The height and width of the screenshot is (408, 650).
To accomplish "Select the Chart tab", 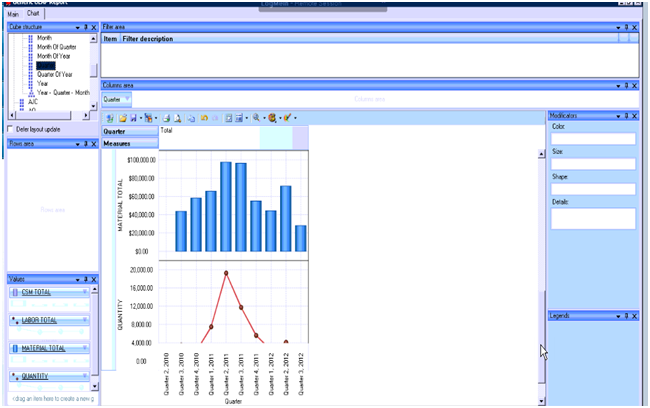I will (33, 13).
